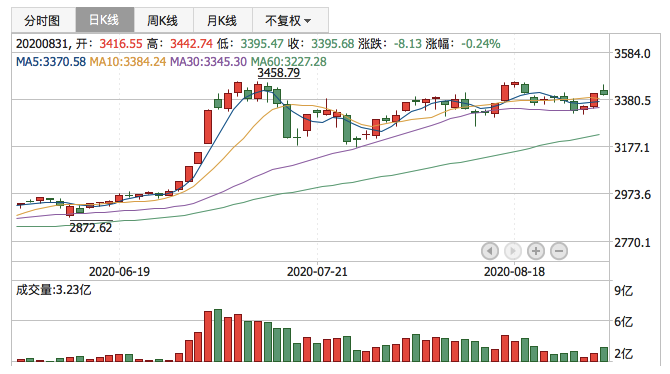Click the MA30 indicator label

209,62
